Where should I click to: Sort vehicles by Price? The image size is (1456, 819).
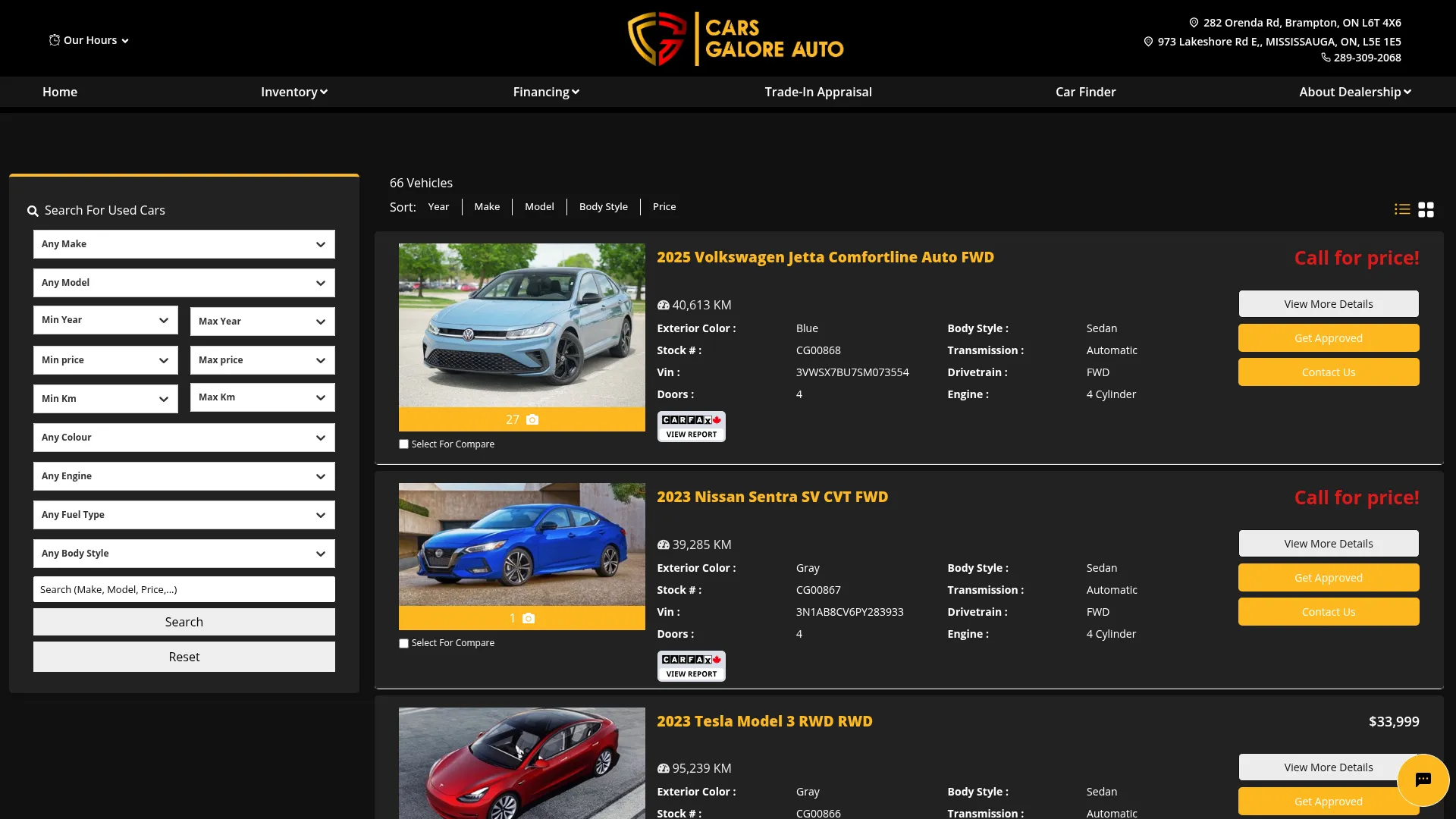coord(664,207)
